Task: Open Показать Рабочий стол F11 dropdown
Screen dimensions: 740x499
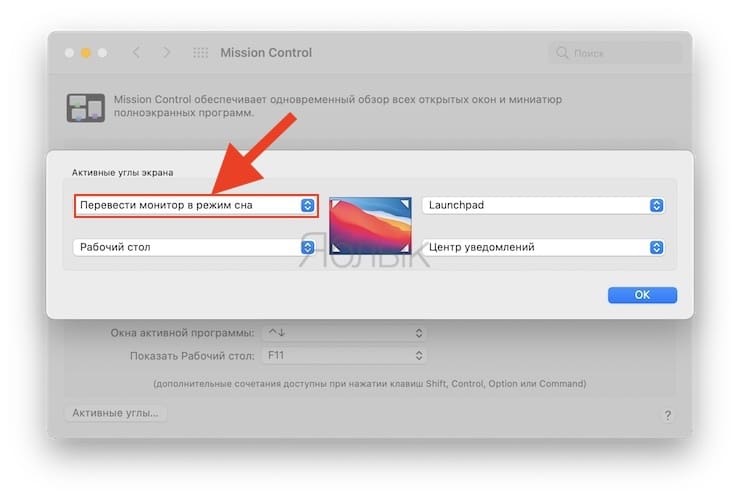Action: 345,355
